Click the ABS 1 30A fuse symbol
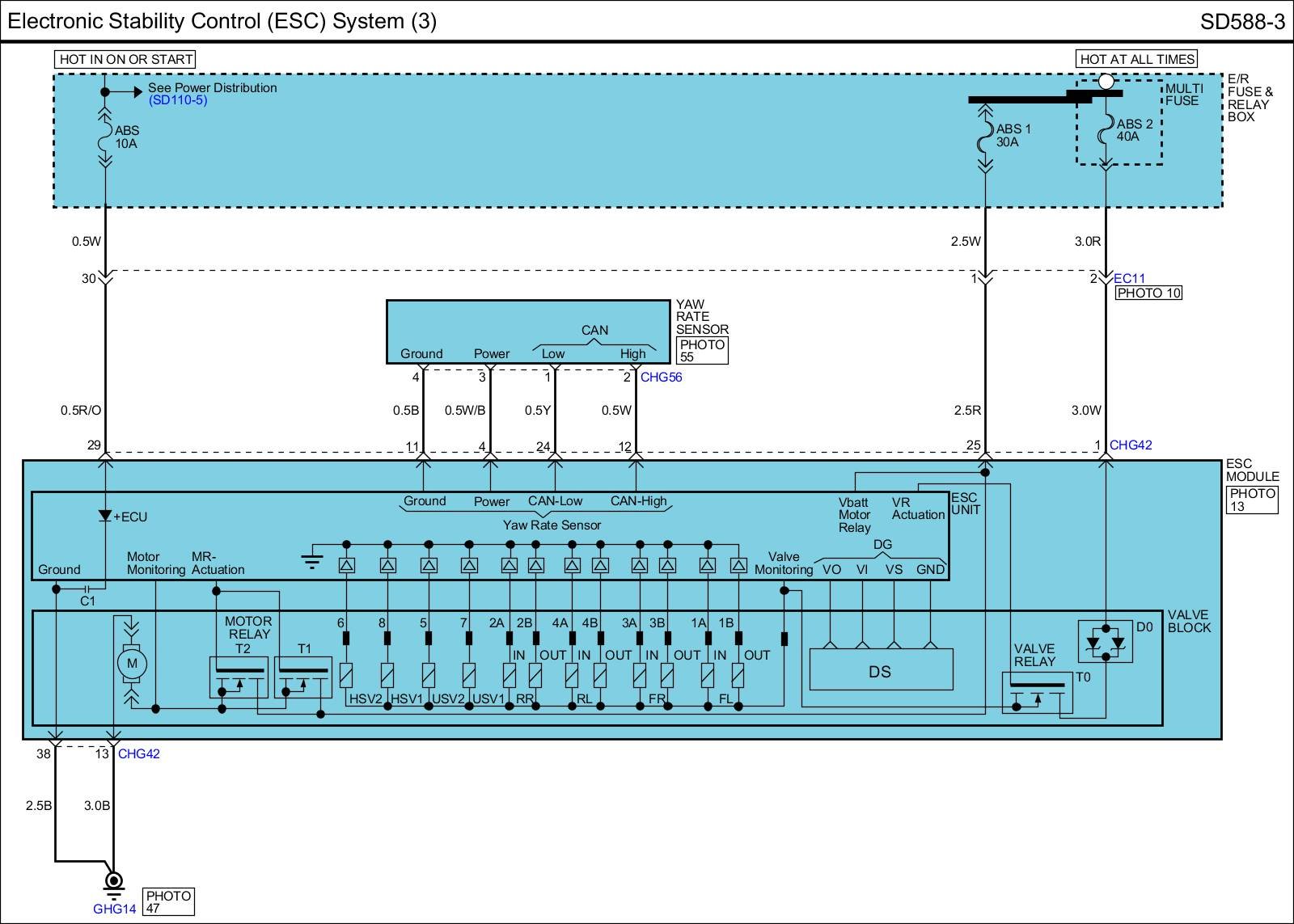 pyautogui.click(x=985, y=137)
